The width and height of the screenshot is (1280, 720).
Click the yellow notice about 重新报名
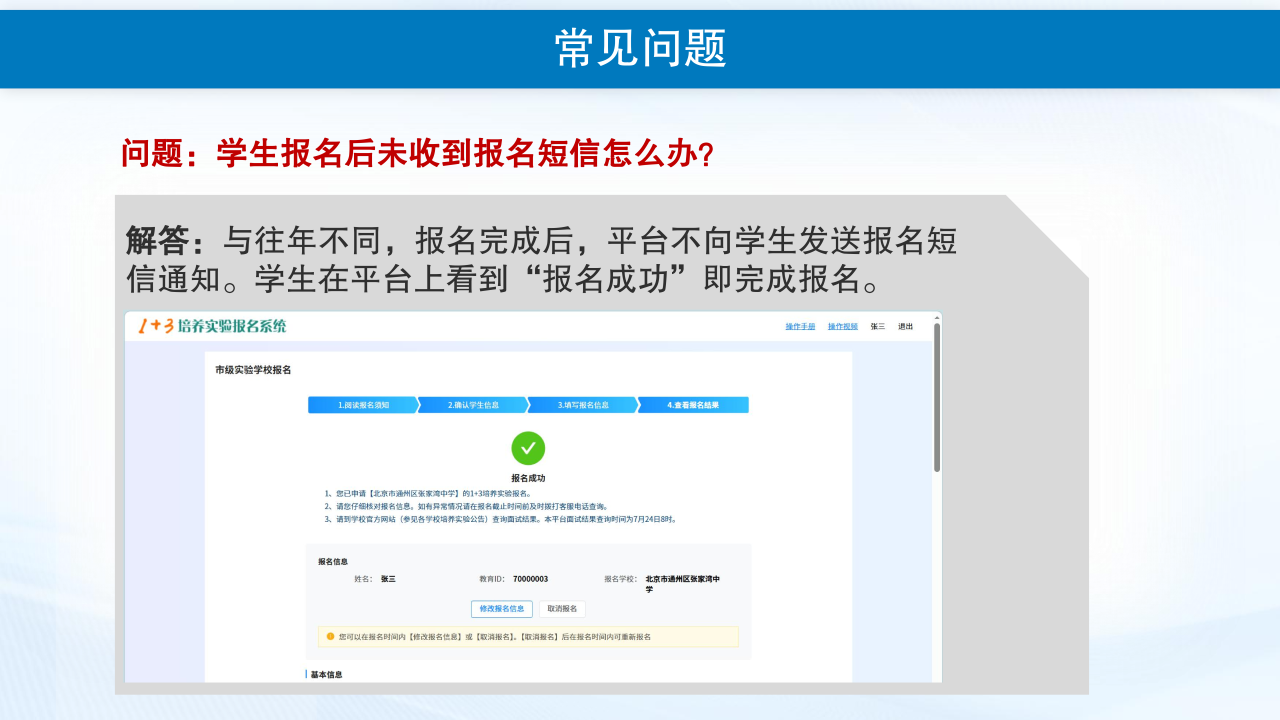tap(528, 637)
